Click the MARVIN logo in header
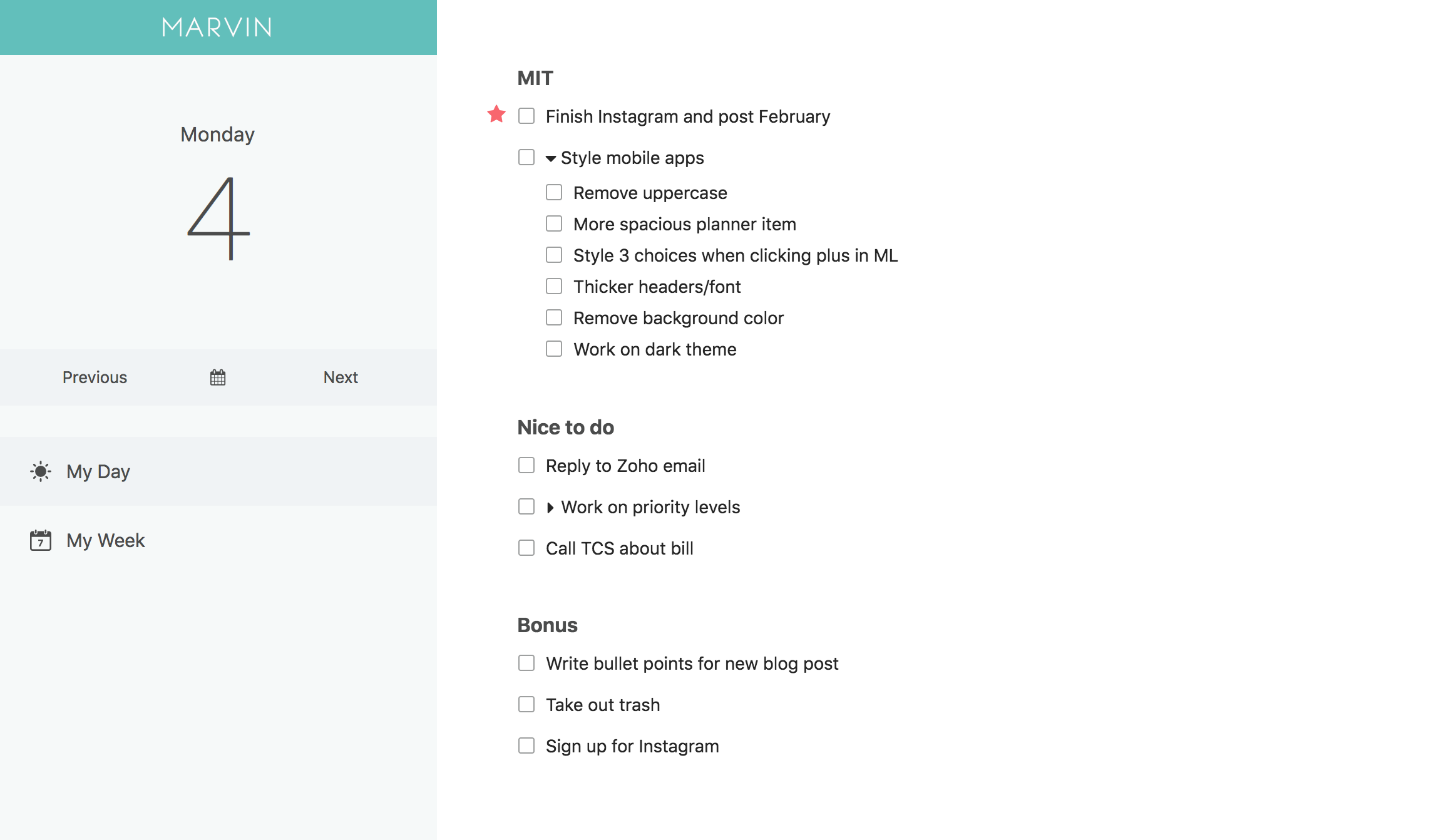The image size is (1436, 840). (217, 27)
